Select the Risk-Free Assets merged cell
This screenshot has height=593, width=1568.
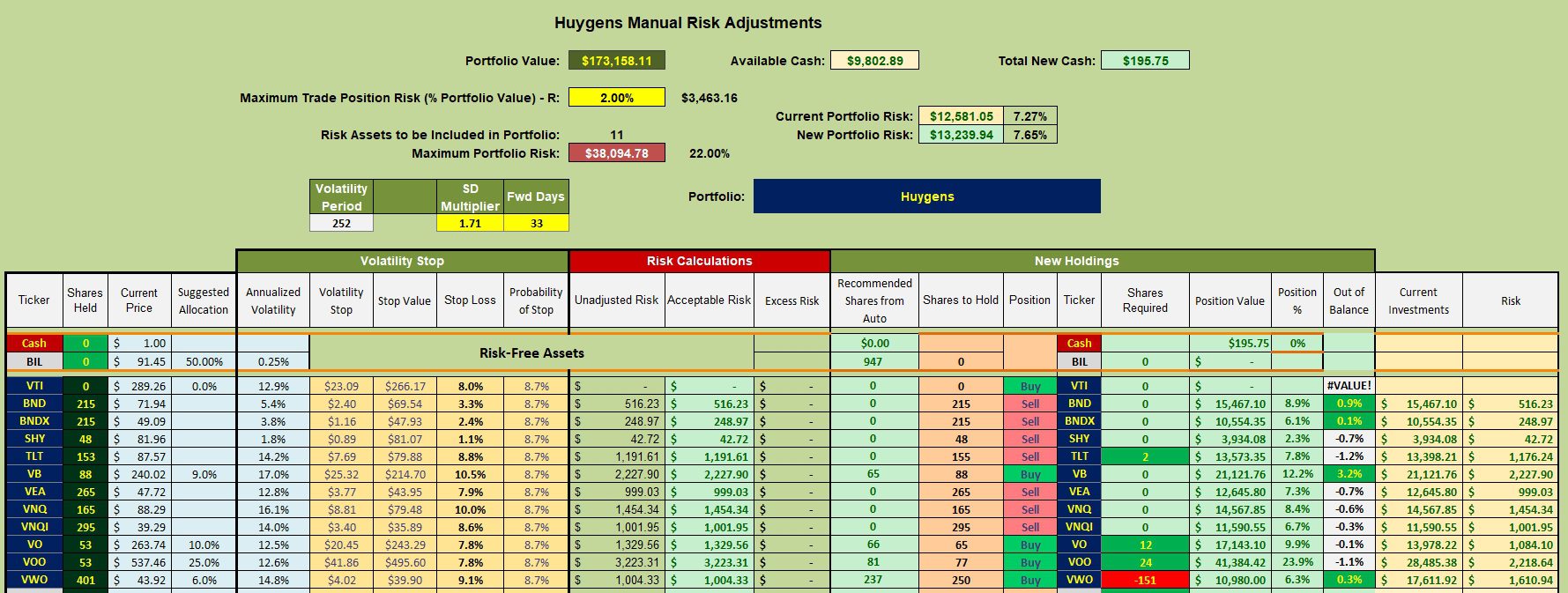tap(531, 352)
